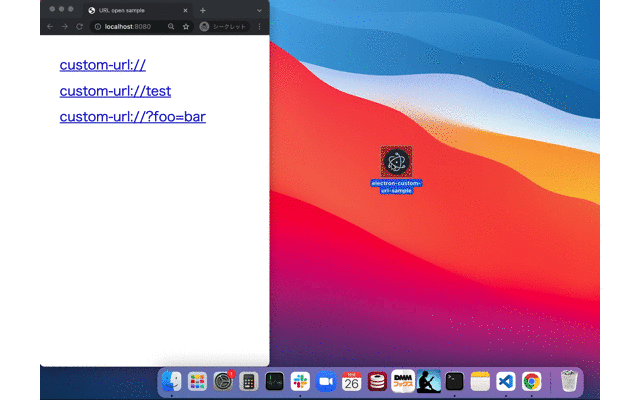Open Visual Studio Code from the Dock
640x400 pixels.
click(506, 382)
